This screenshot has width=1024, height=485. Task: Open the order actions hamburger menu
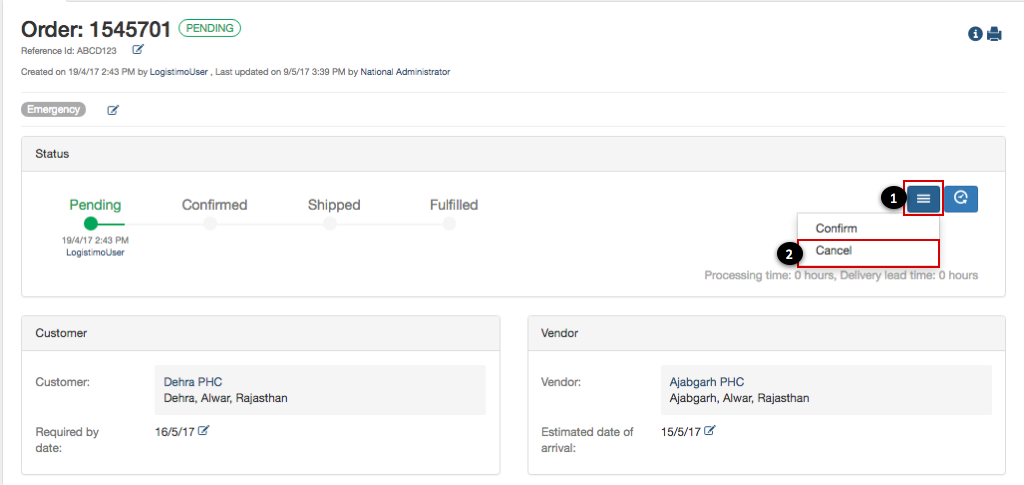923,199
